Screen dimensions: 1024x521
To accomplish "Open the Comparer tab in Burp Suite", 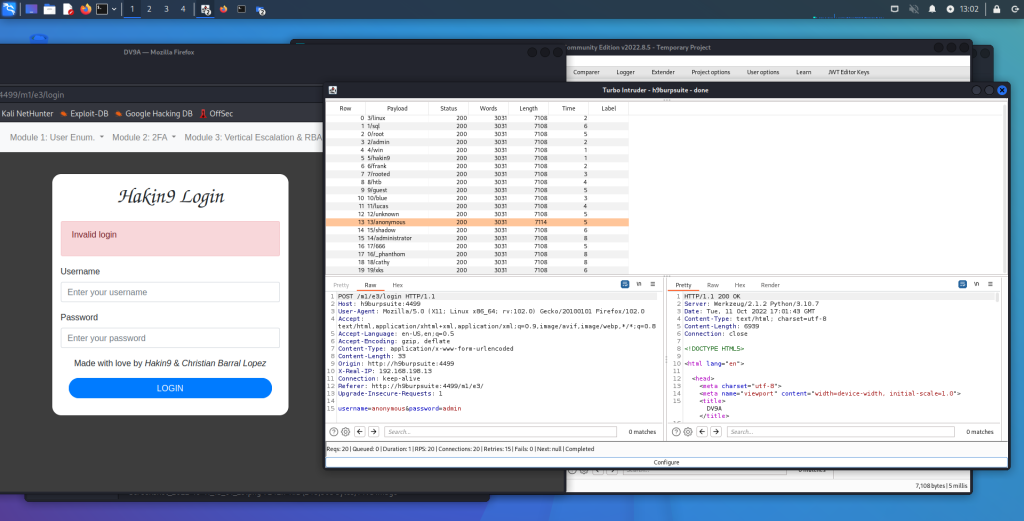I will [x=586, y=72].
